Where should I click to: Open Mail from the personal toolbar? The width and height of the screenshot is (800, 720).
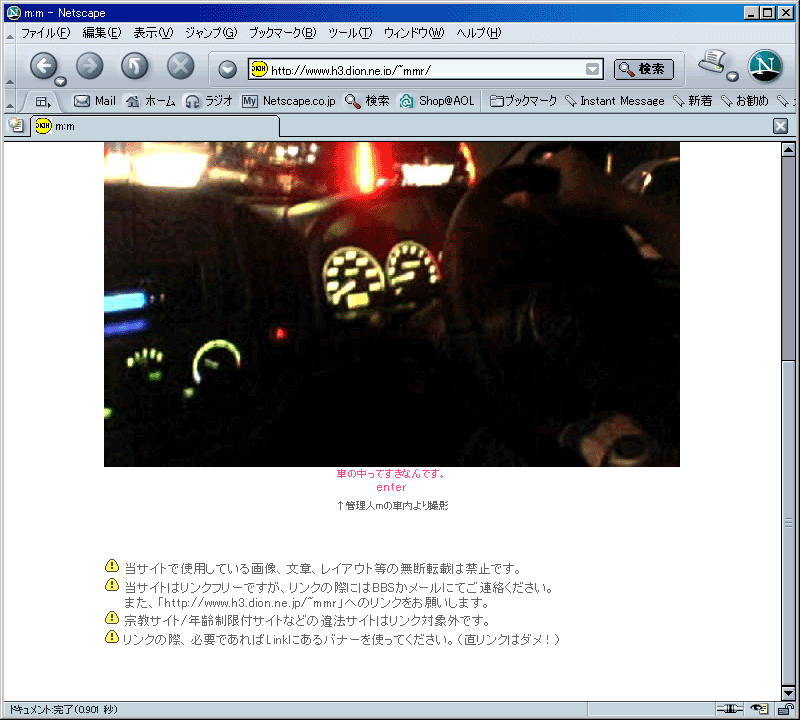(95, 101)
